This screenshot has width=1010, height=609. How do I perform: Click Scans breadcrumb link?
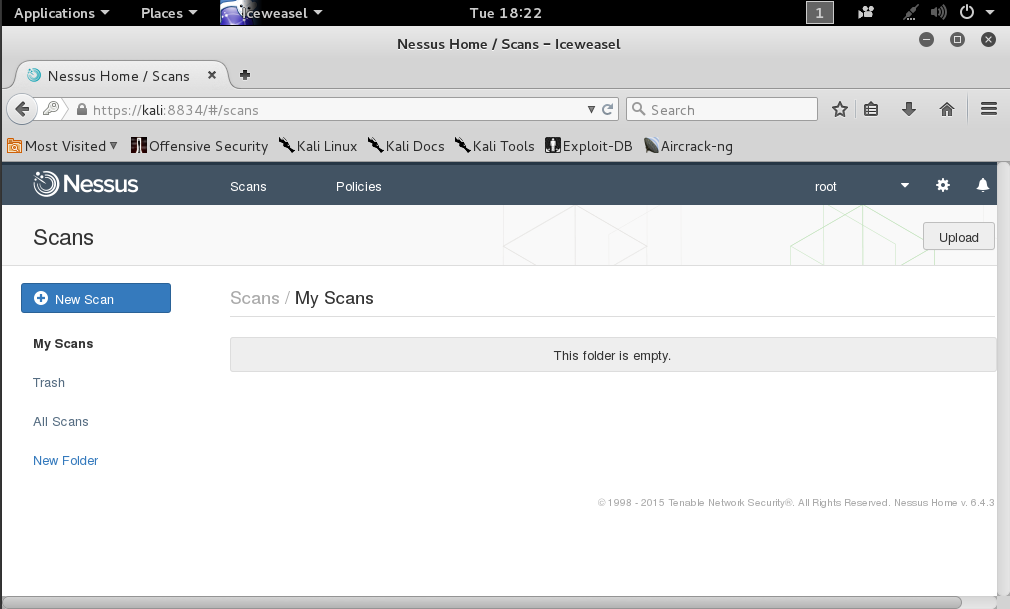click(x=254, y=298)
